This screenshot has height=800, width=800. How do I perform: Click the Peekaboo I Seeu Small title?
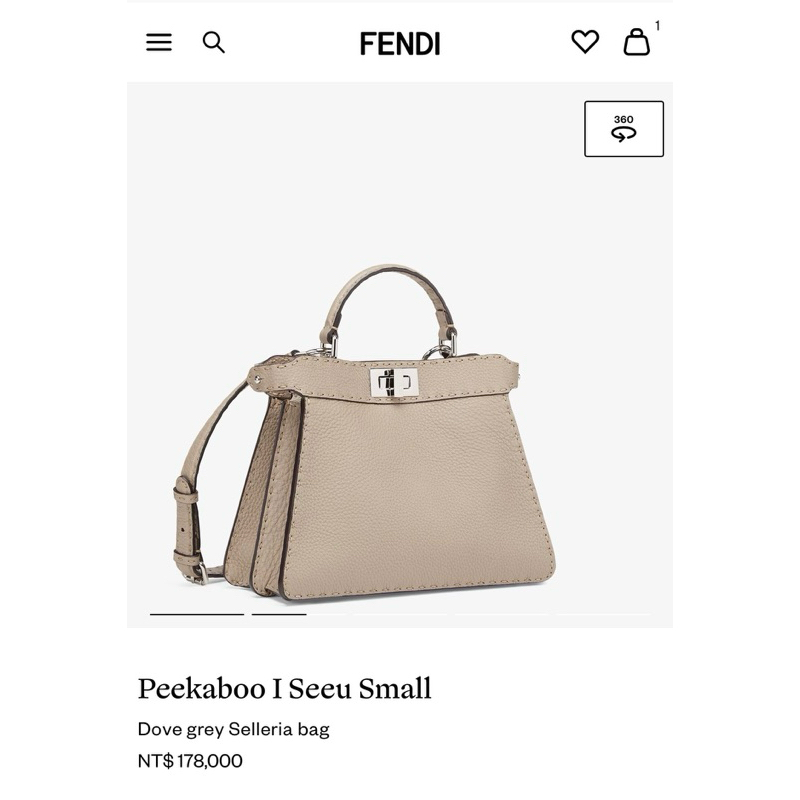[285, 688]
